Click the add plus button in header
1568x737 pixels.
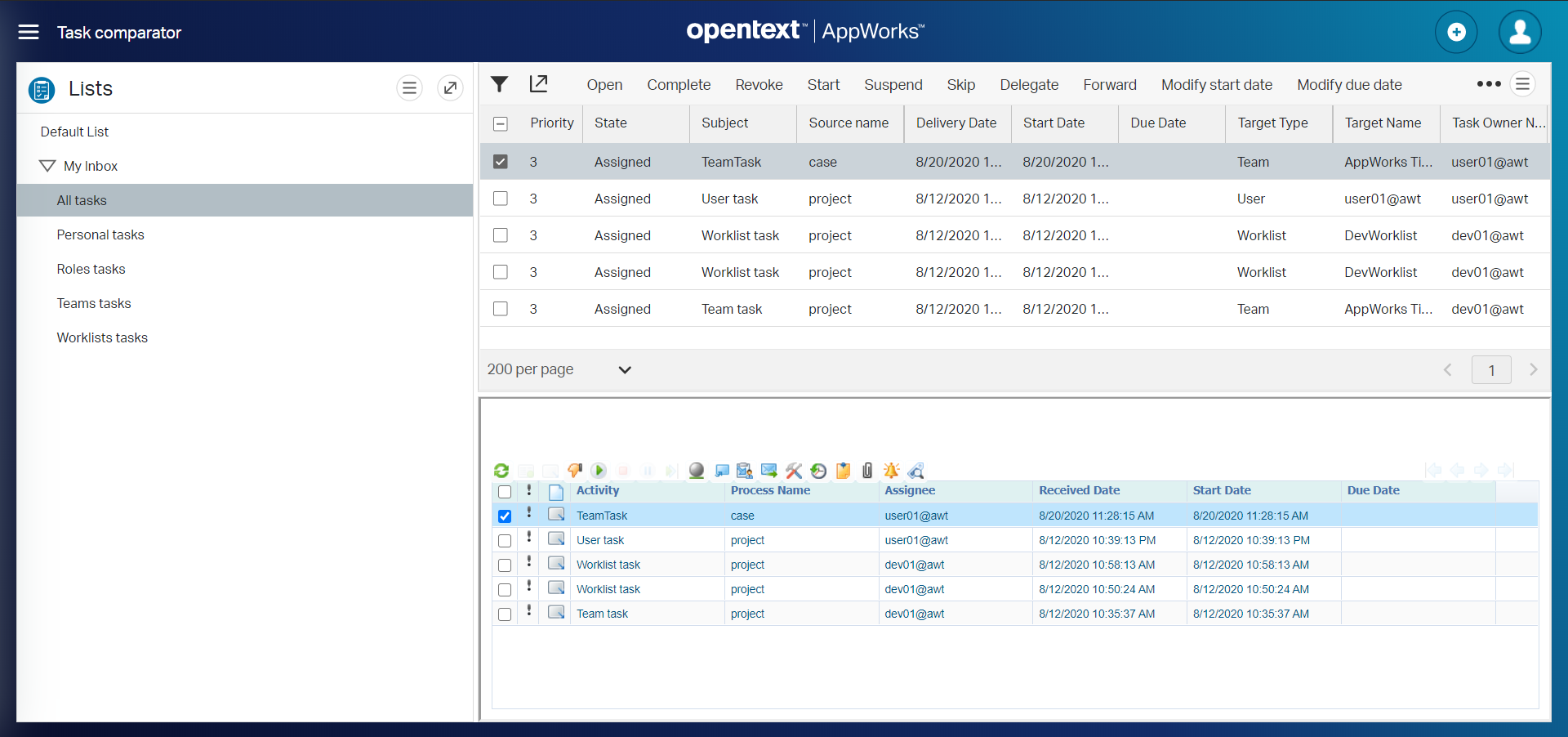pyautogui.click(x=1456, y=33)
